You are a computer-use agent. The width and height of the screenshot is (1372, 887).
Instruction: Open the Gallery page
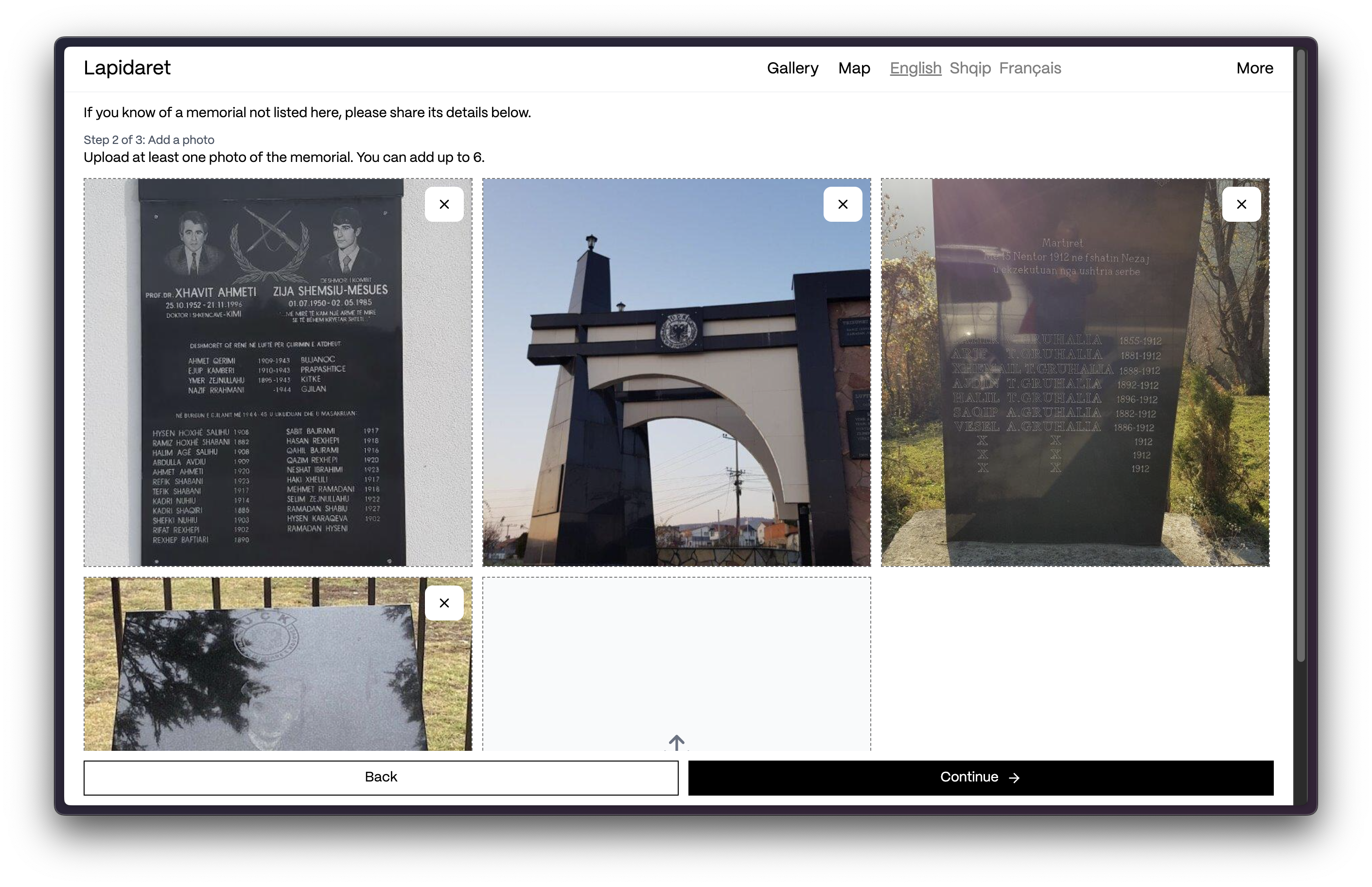point(792,69)
